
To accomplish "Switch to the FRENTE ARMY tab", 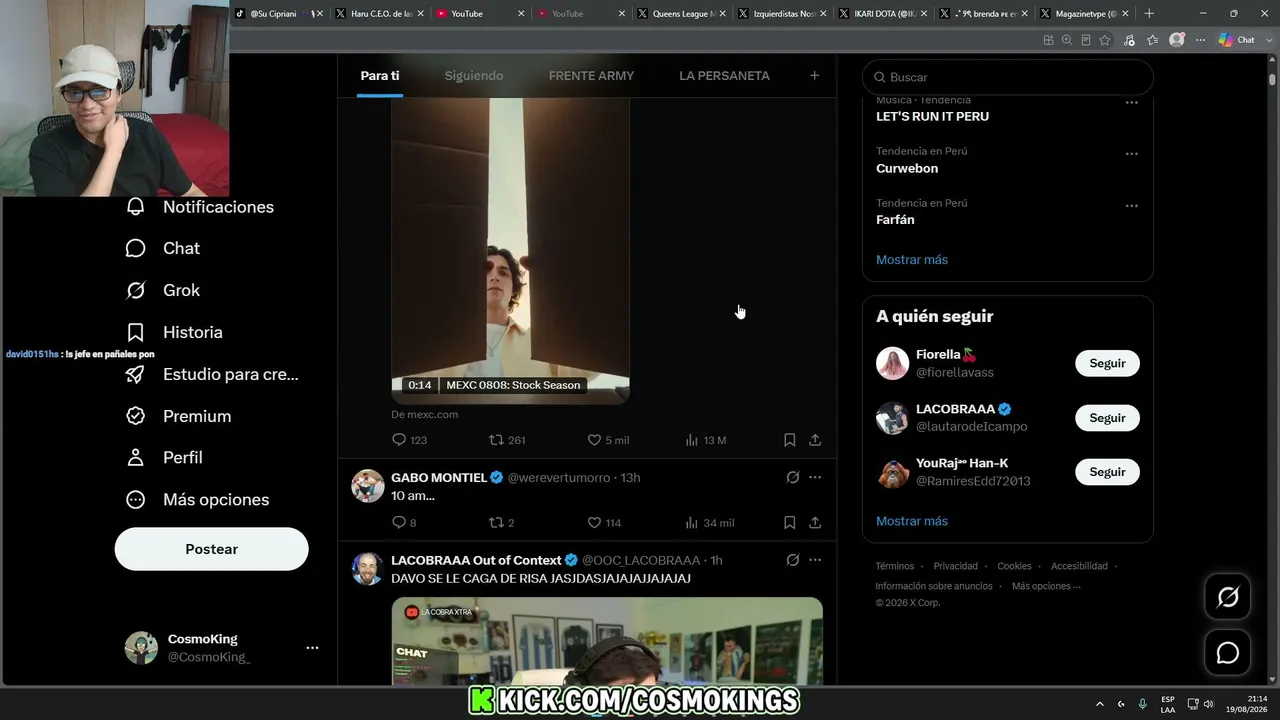I will (x=591, y=76).
